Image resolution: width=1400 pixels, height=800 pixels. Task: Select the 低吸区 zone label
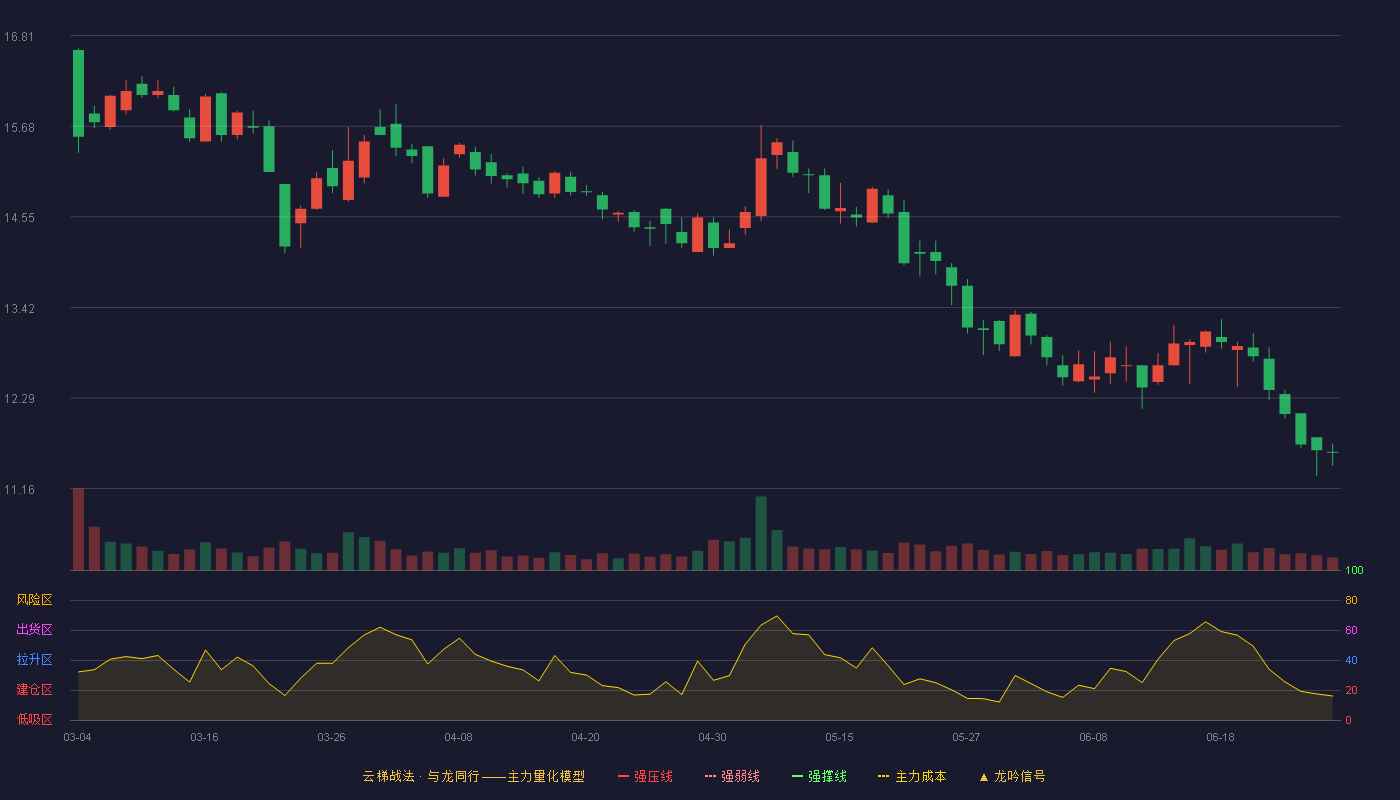(35, 719)
